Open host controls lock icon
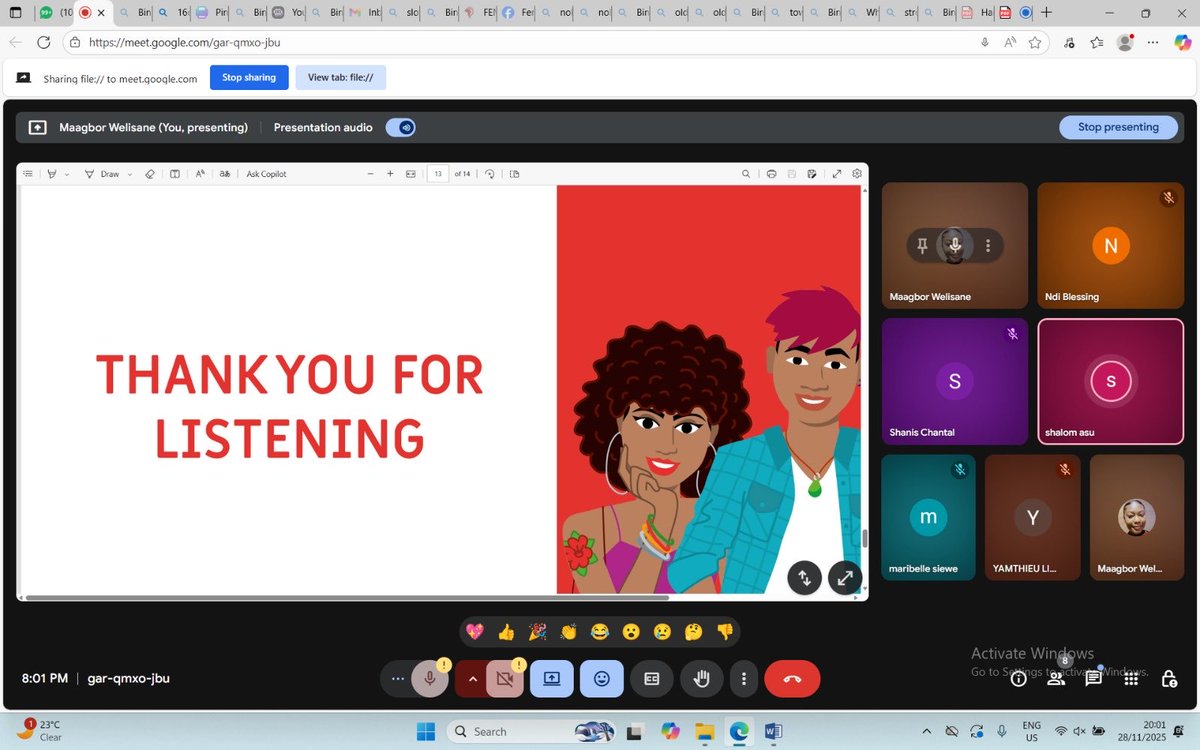This screenshot has height=750, width=1200. coord(1169,679)
